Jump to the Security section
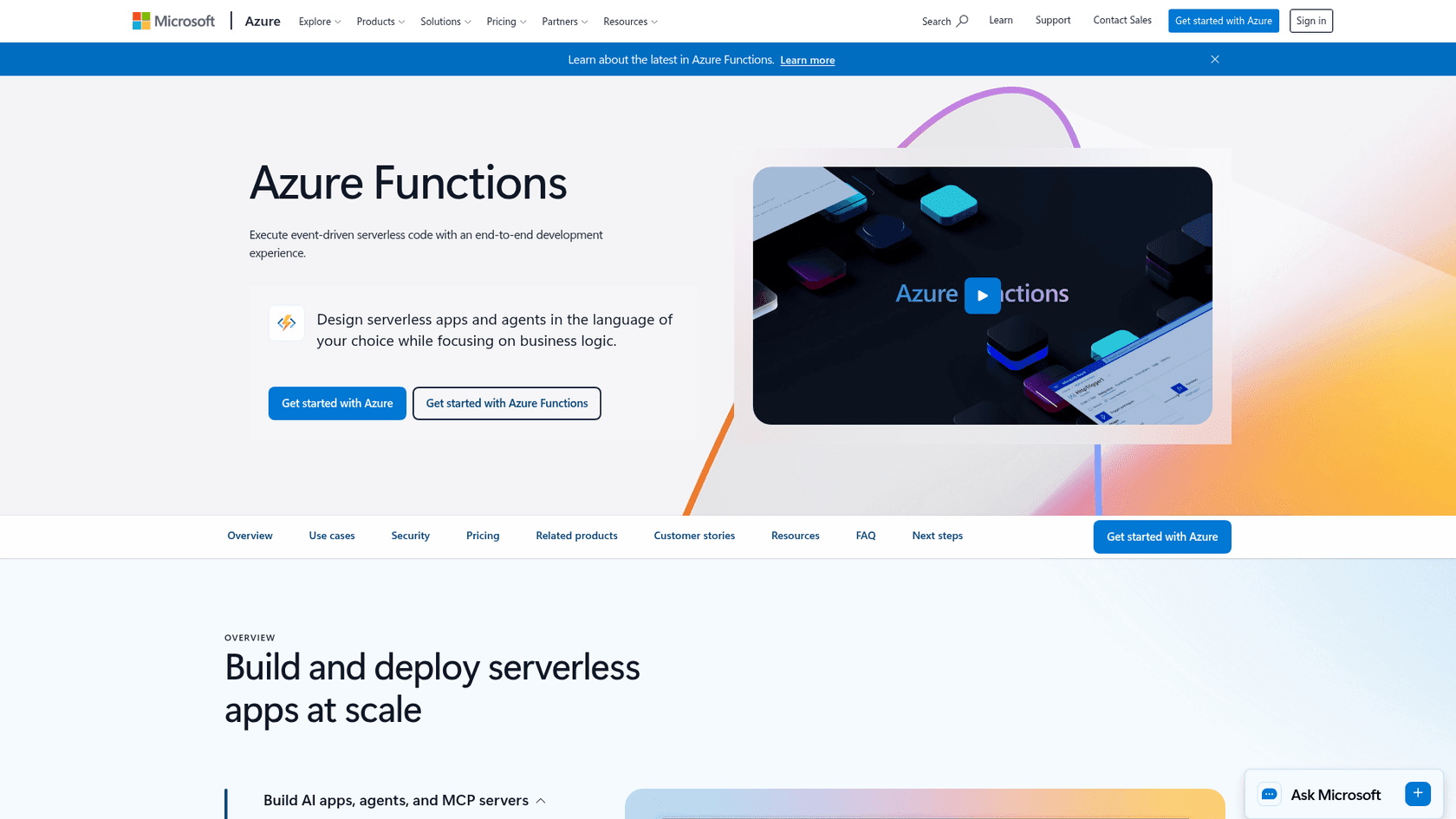Viewport: 1456px width, 819px height. click(410, 536)
